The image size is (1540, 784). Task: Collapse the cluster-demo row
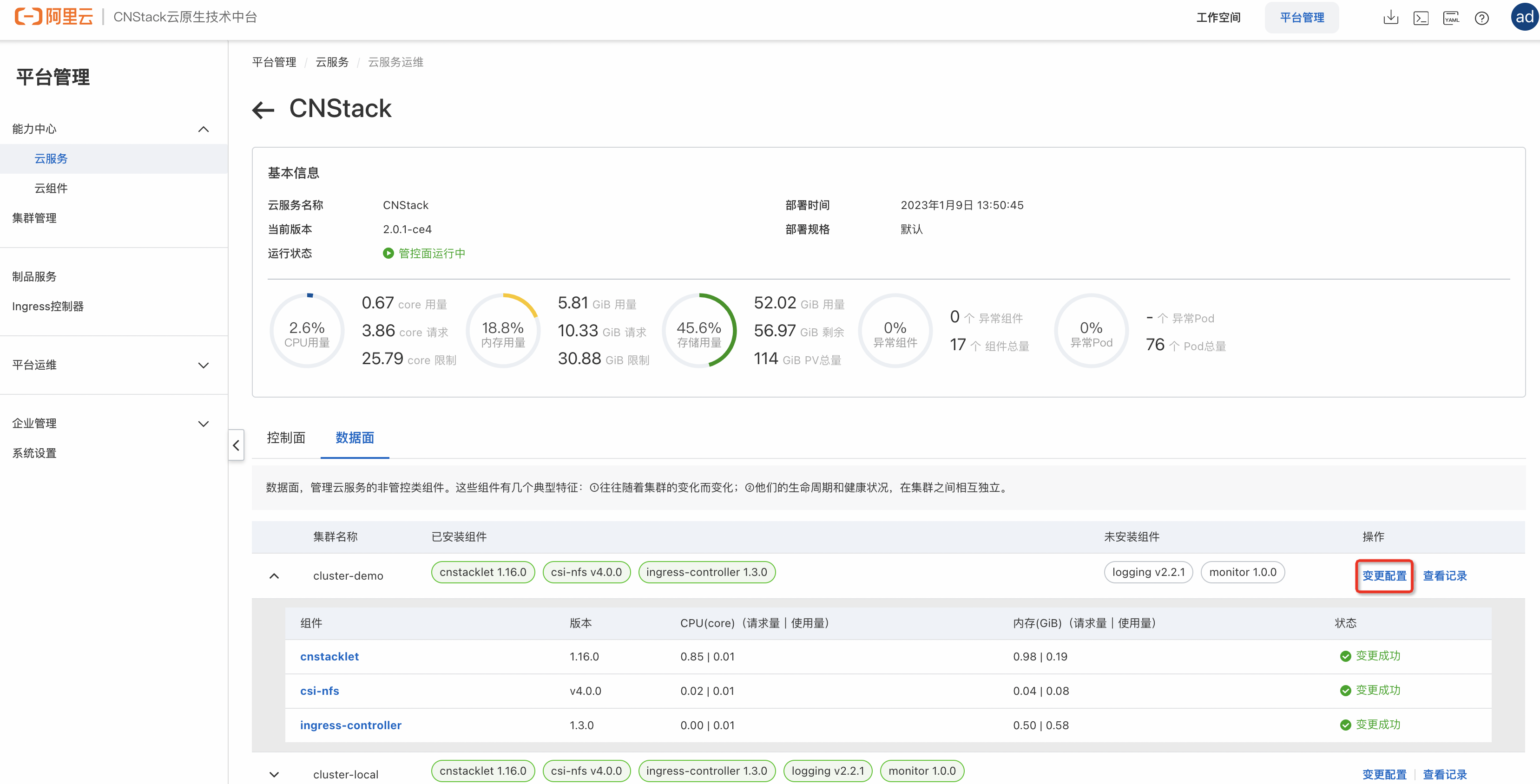tap(274, 575)
